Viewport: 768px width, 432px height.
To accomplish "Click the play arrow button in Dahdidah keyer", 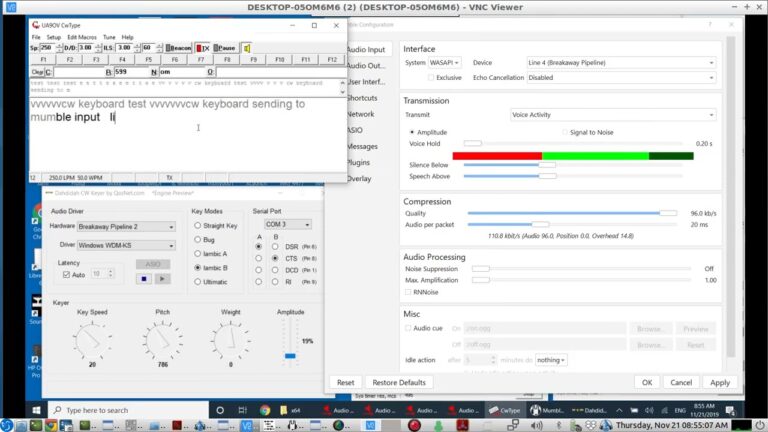I will (x=163, y=279).
